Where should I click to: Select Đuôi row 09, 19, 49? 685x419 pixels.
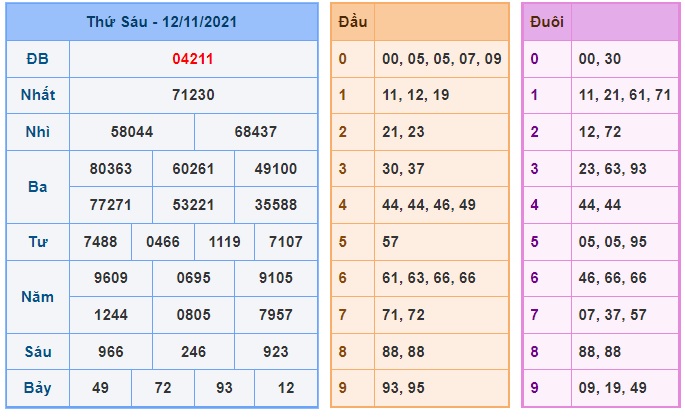click(x=612, y=388)
